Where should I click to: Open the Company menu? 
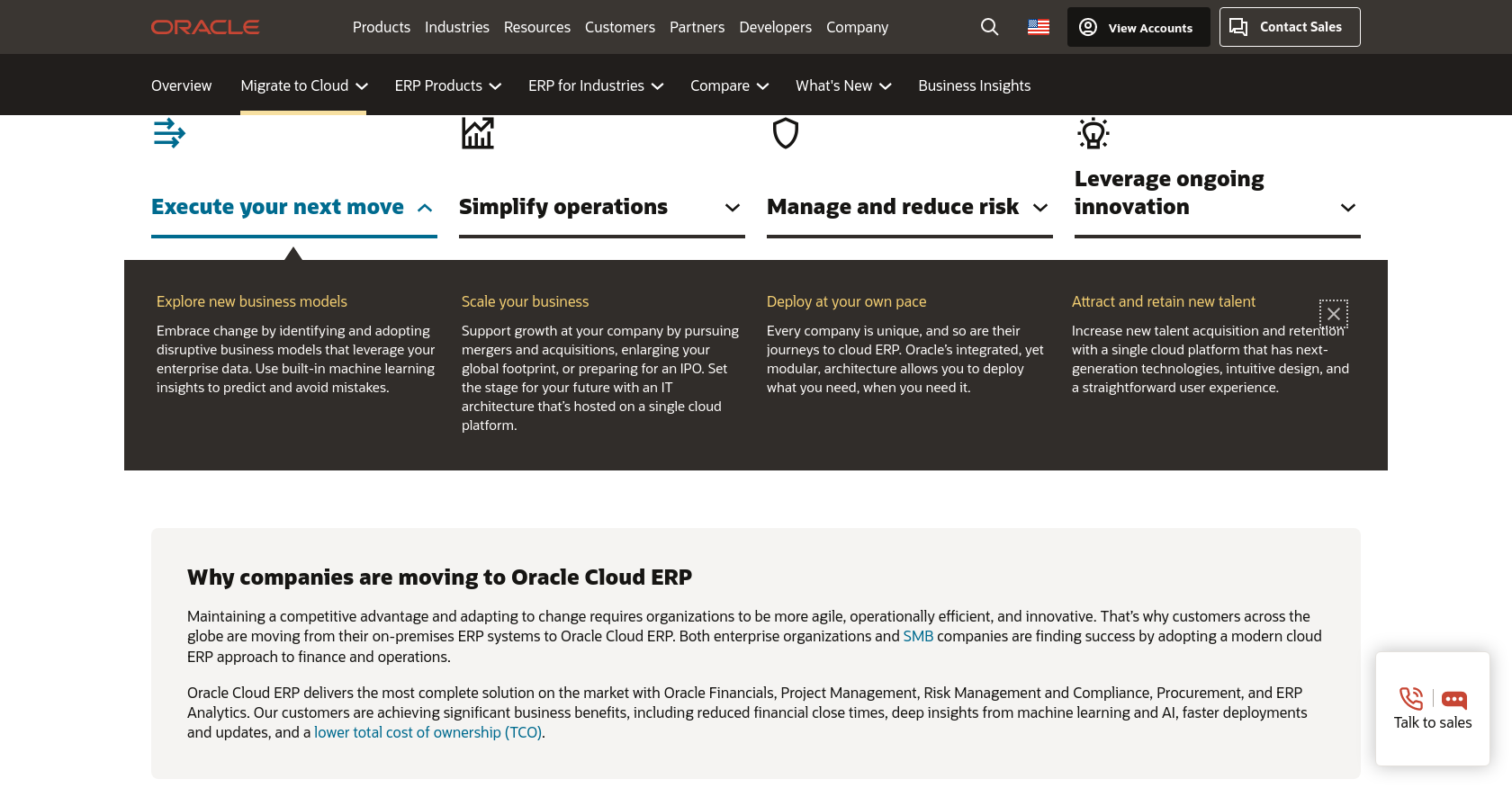click(x=858, y=27)
